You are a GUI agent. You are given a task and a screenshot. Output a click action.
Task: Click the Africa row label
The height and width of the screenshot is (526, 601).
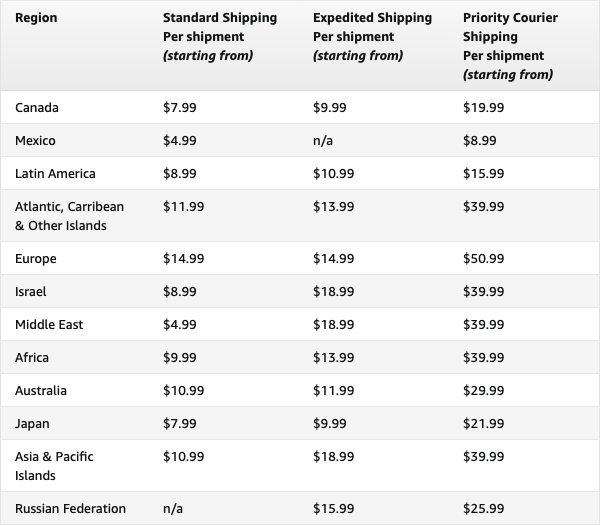[32, 358]
